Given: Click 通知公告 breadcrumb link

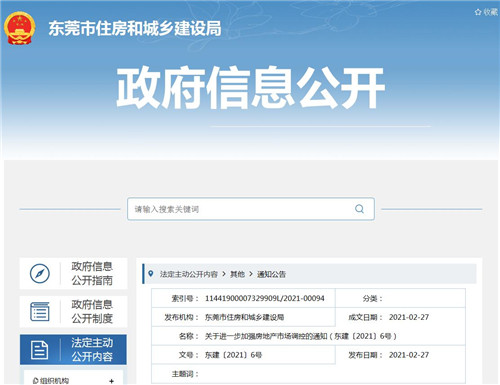Looking at the screenshot, I should (x=271, y=274).
